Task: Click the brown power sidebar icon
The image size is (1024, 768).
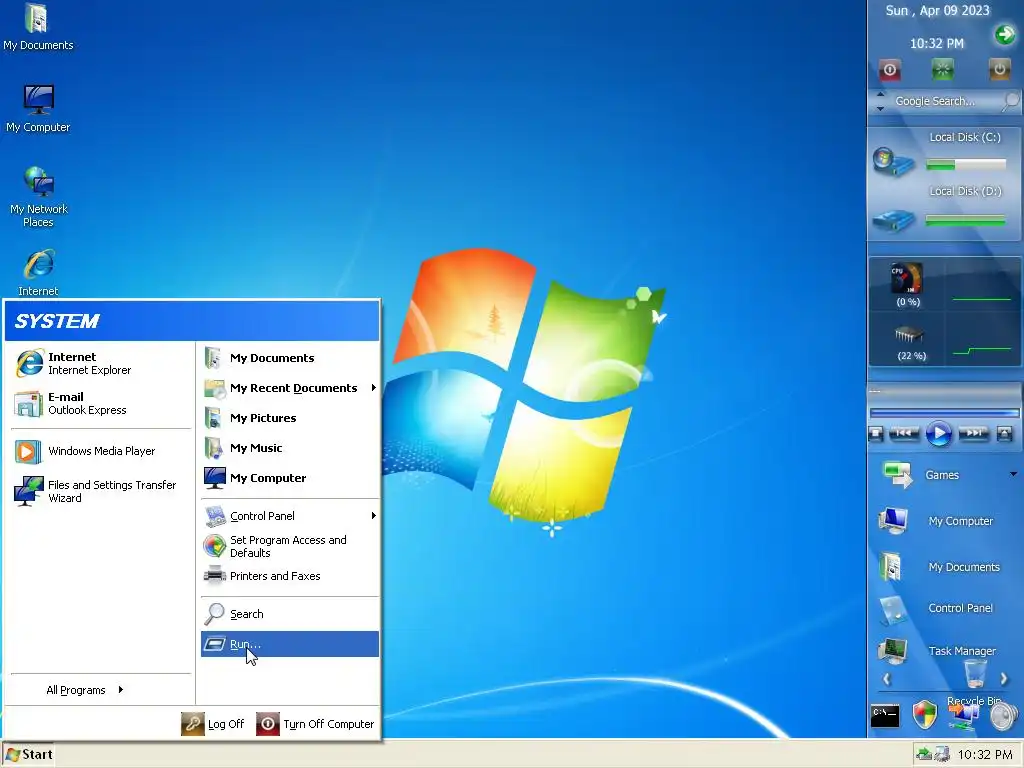Action: tap(999, 69)
